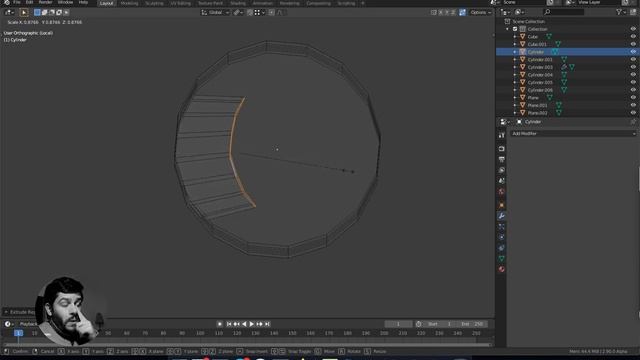Open the Render menu

click(x=45, y=2)
